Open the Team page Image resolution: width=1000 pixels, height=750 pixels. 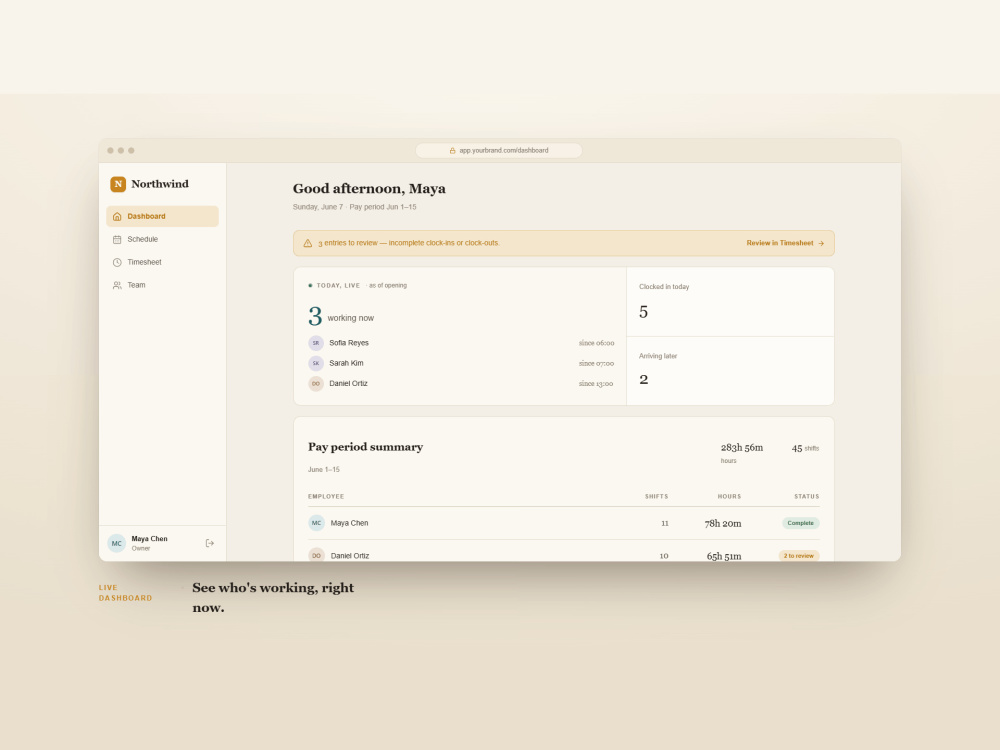(162, 285)
